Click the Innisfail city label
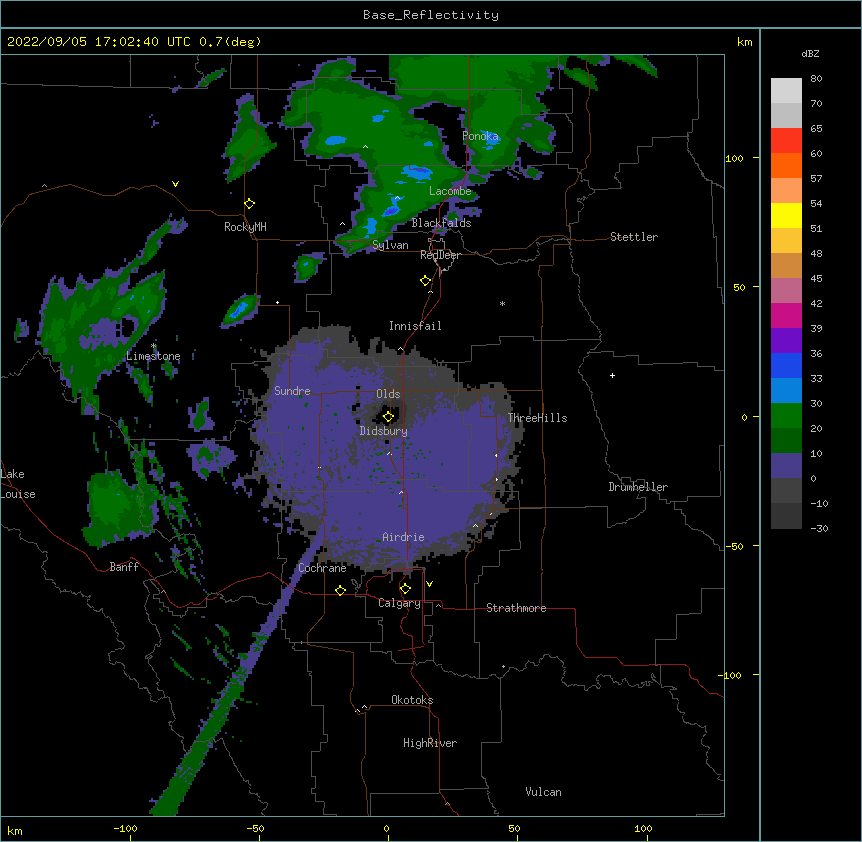 [415, 326]
